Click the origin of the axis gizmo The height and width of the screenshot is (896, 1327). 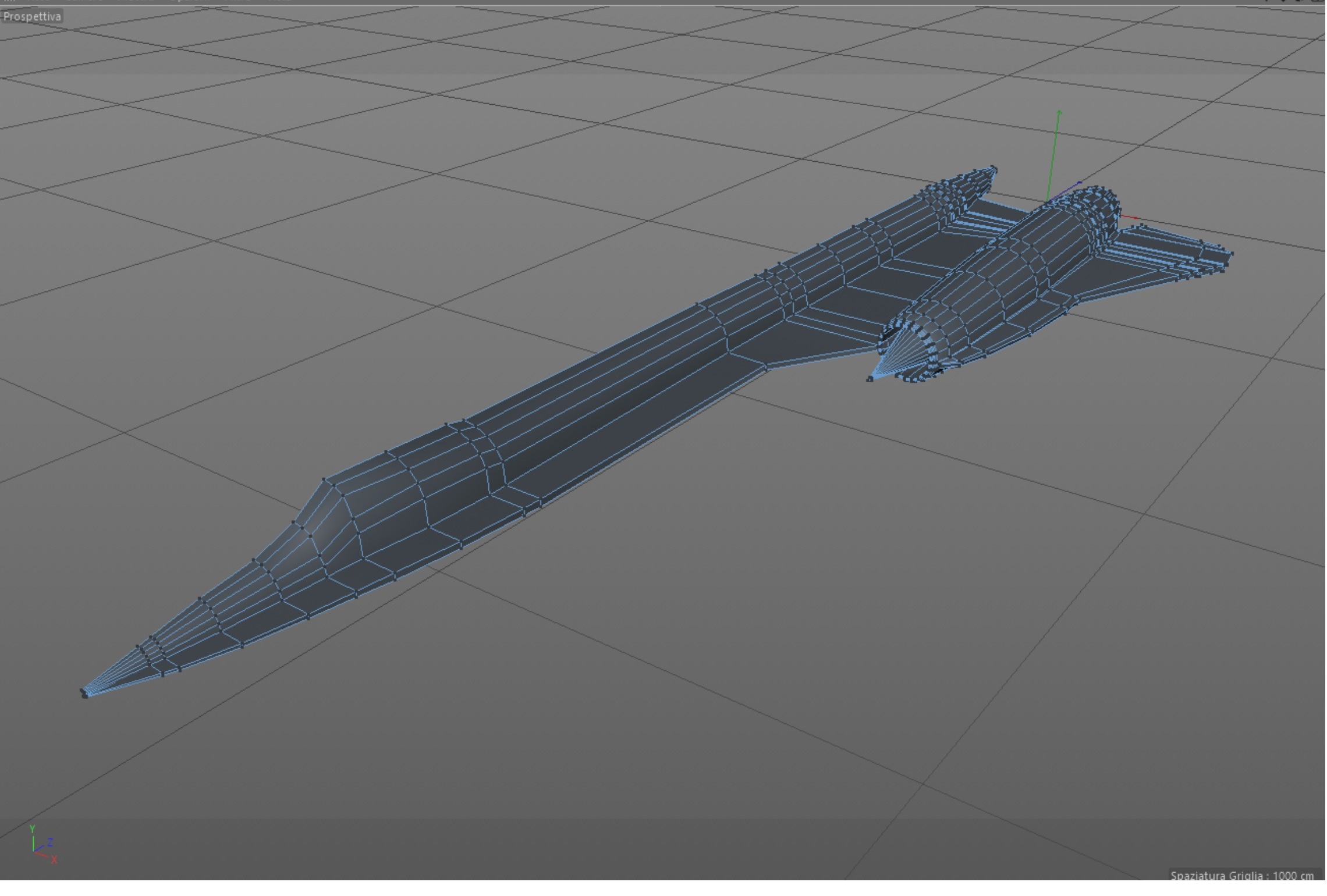pyautogui.click(x=1048, y=202)
